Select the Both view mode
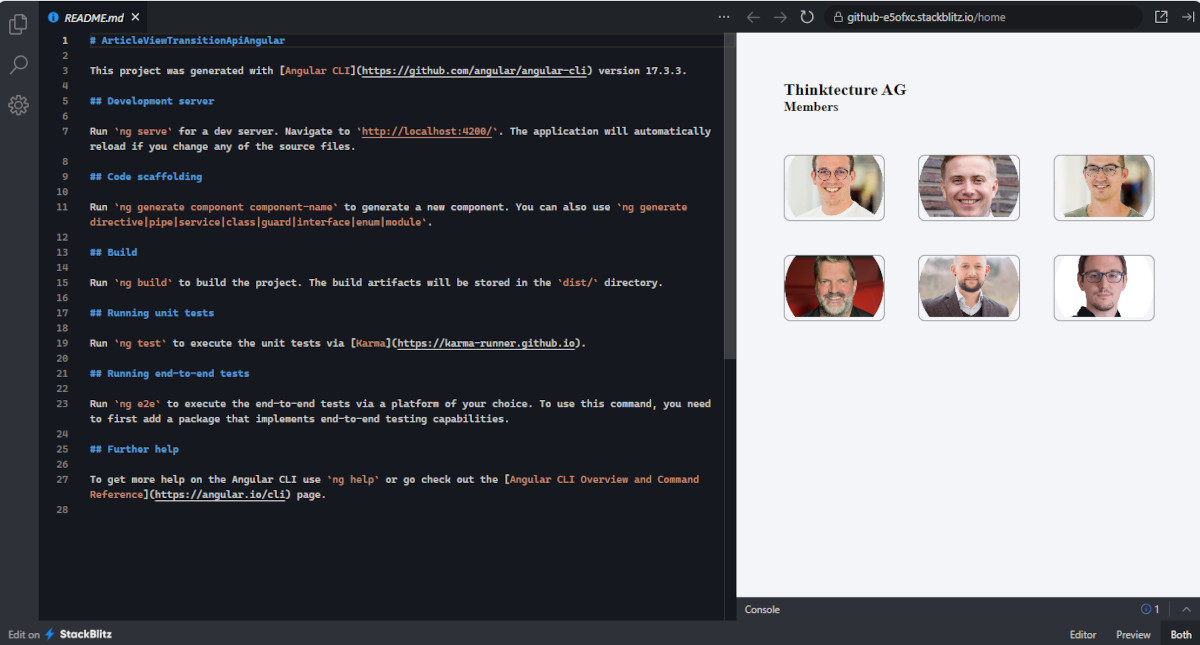Image resolution: width=1200 pixels, height=645 pixels. 1180,634
